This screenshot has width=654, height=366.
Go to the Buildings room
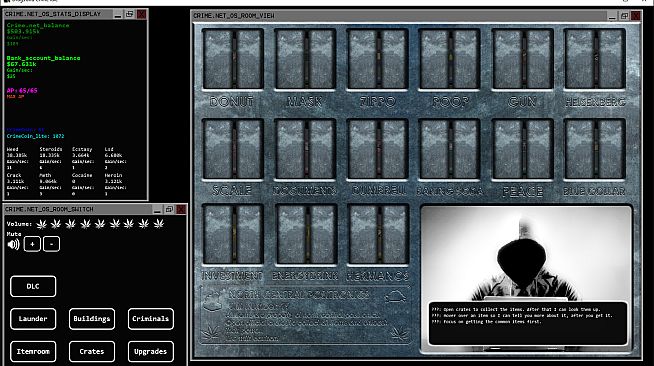point(92,319)
